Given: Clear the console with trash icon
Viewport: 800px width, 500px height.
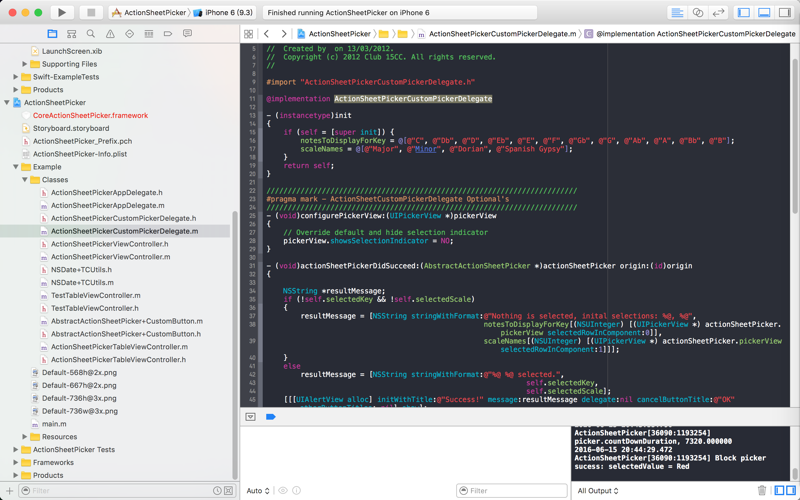Looking at the screenshot, I should 762,491.
